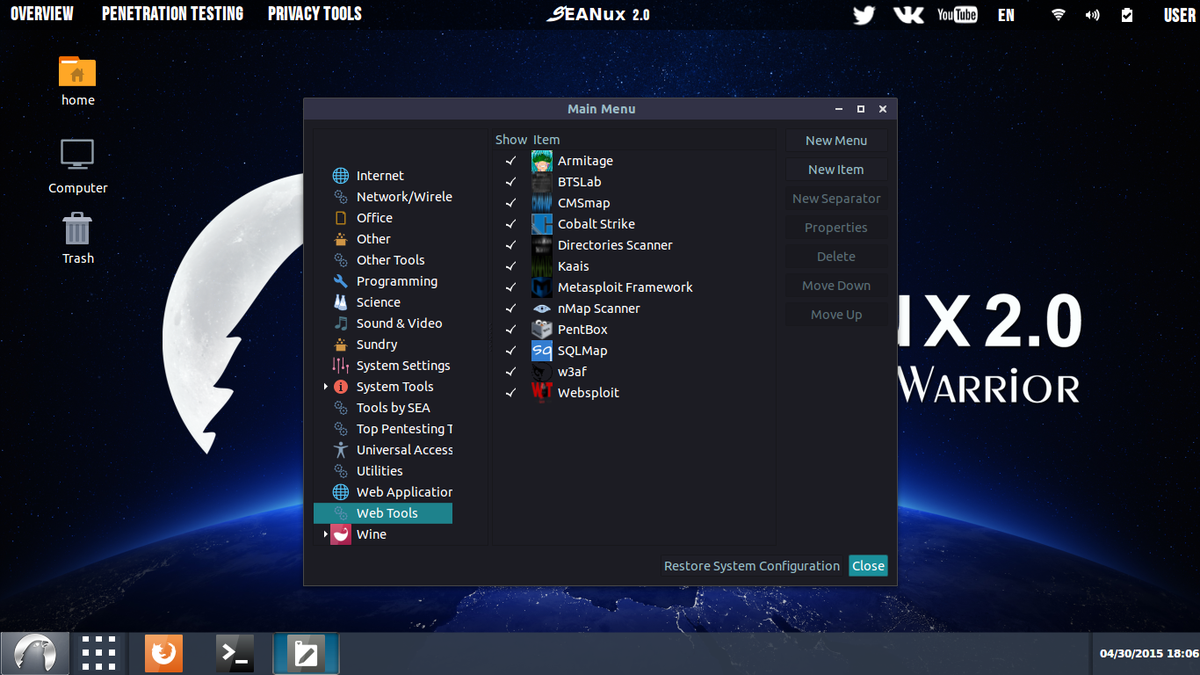Click the Cobalt Strike item icon
Image resolution: width=1200 pixels, height=675 pixels.
coord(541,224)
